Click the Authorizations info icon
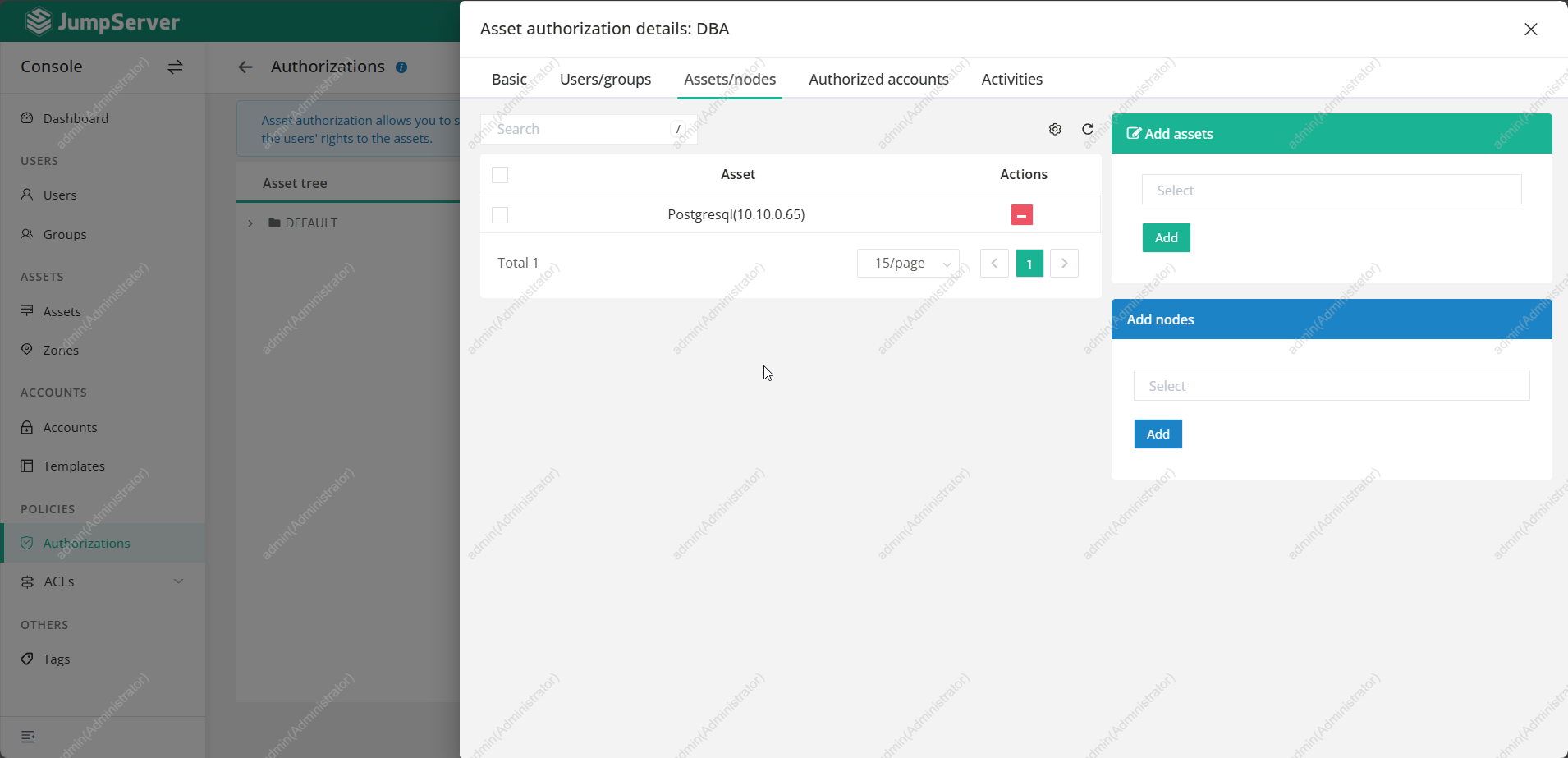This screenshot has height=758, width=1568. 401,67
